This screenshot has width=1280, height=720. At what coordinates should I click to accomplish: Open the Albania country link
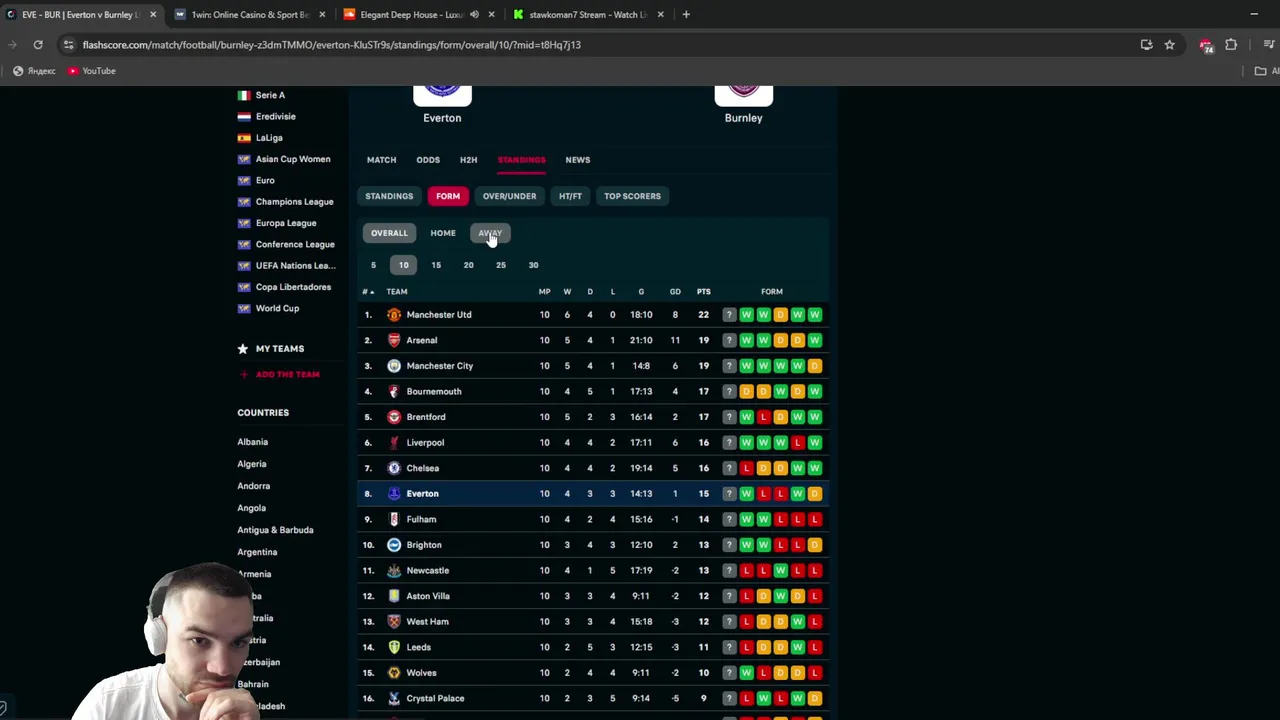click(x=252, y=442)
